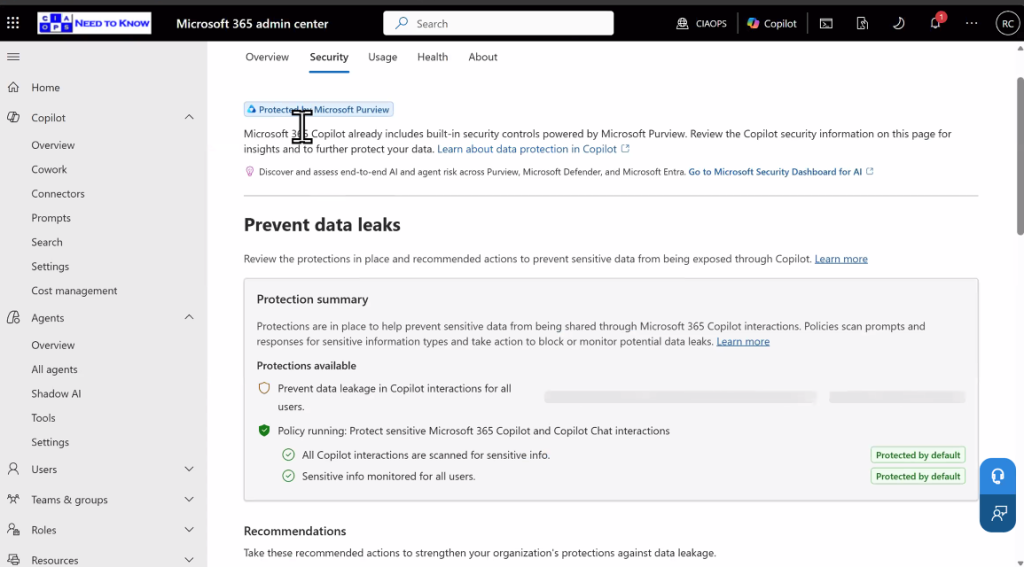Click the orange shield icon by Prevent data leakage

(x=264, y=389)
